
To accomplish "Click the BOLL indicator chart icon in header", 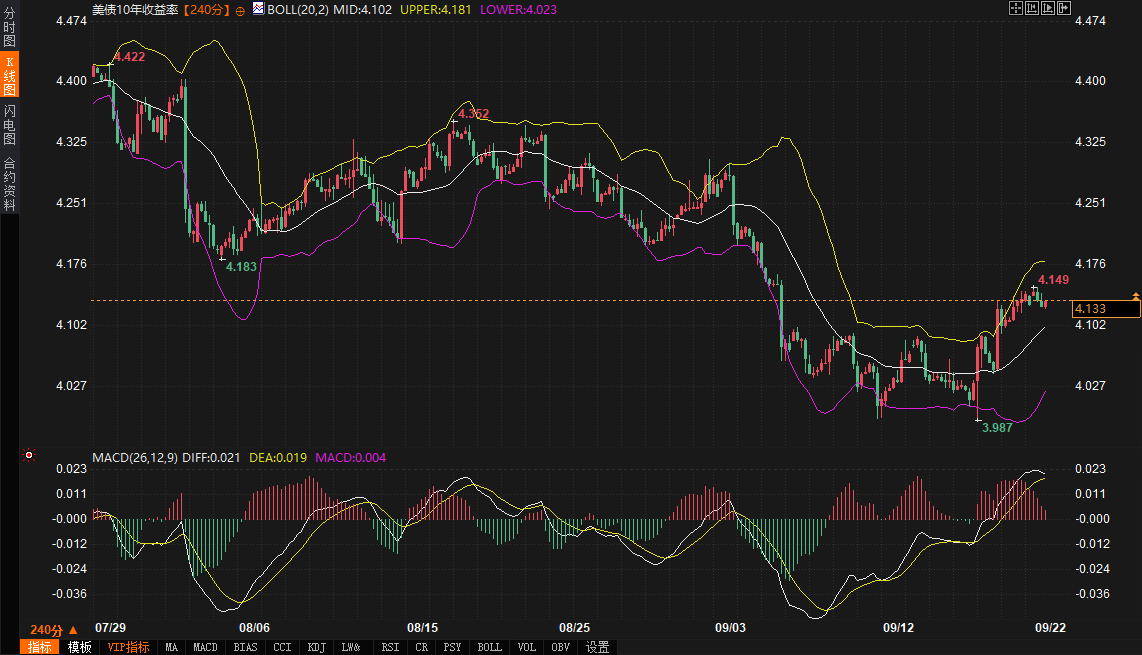I will (259, 9).
